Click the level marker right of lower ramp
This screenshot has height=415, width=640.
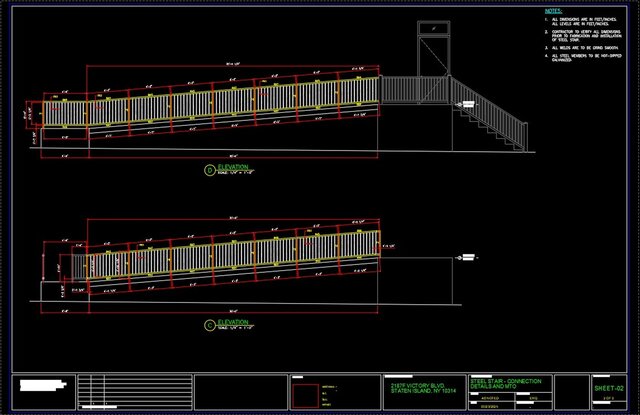(465, 258)
